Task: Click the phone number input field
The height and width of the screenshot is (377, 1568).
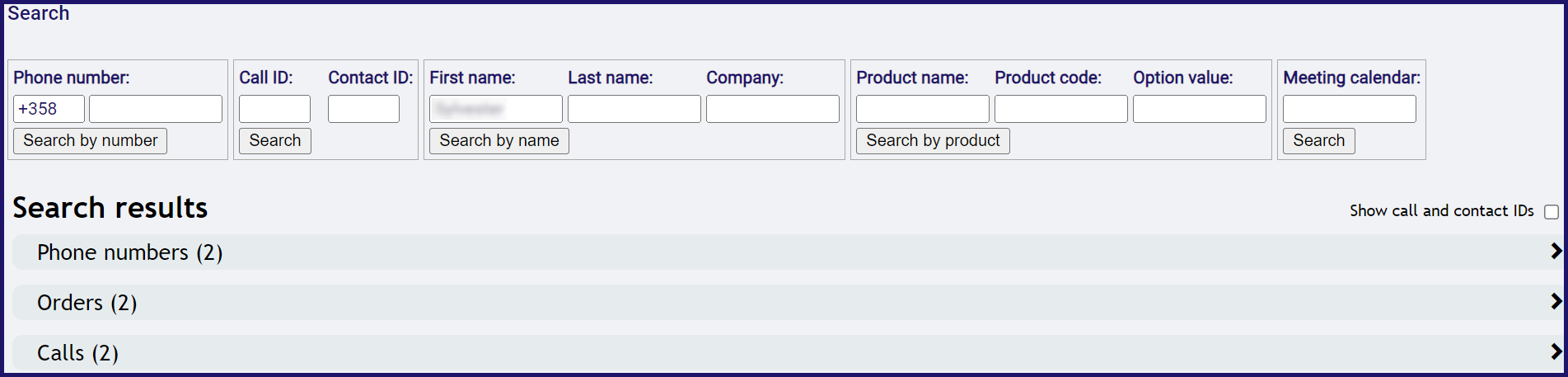Action: pyautogui.click(x=156, y=109)
